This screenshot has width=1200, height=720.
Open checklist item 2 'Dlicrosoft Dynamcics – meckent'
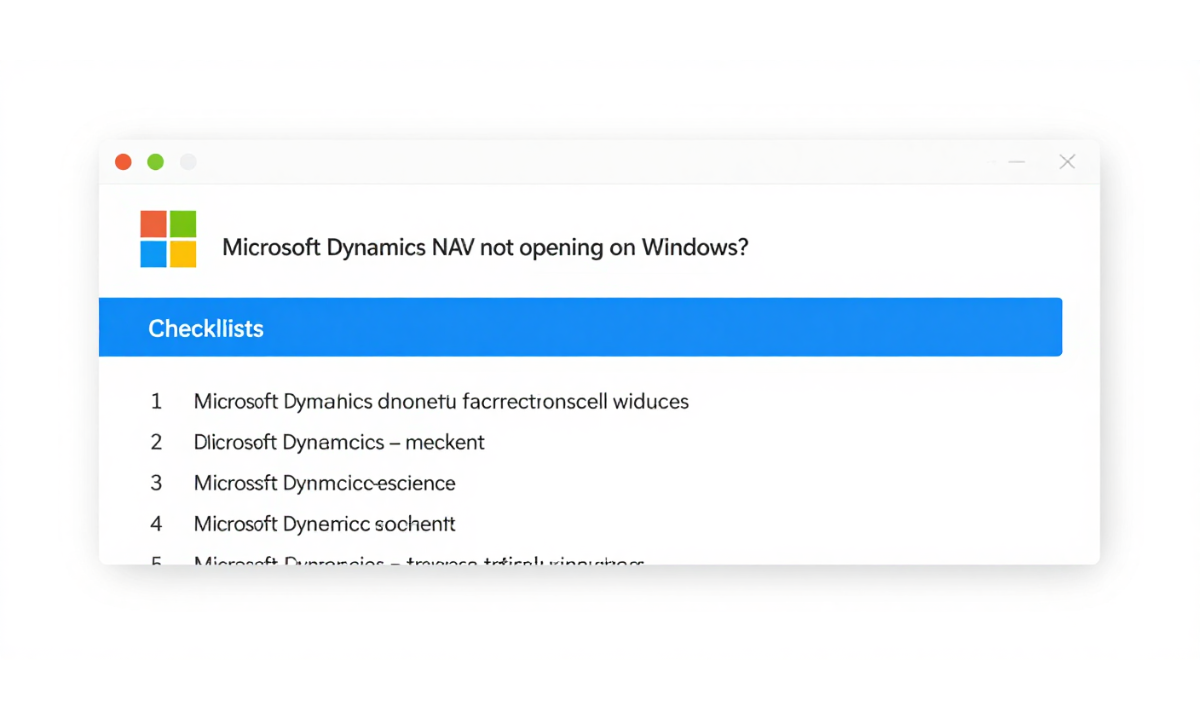tap(339, 442)
